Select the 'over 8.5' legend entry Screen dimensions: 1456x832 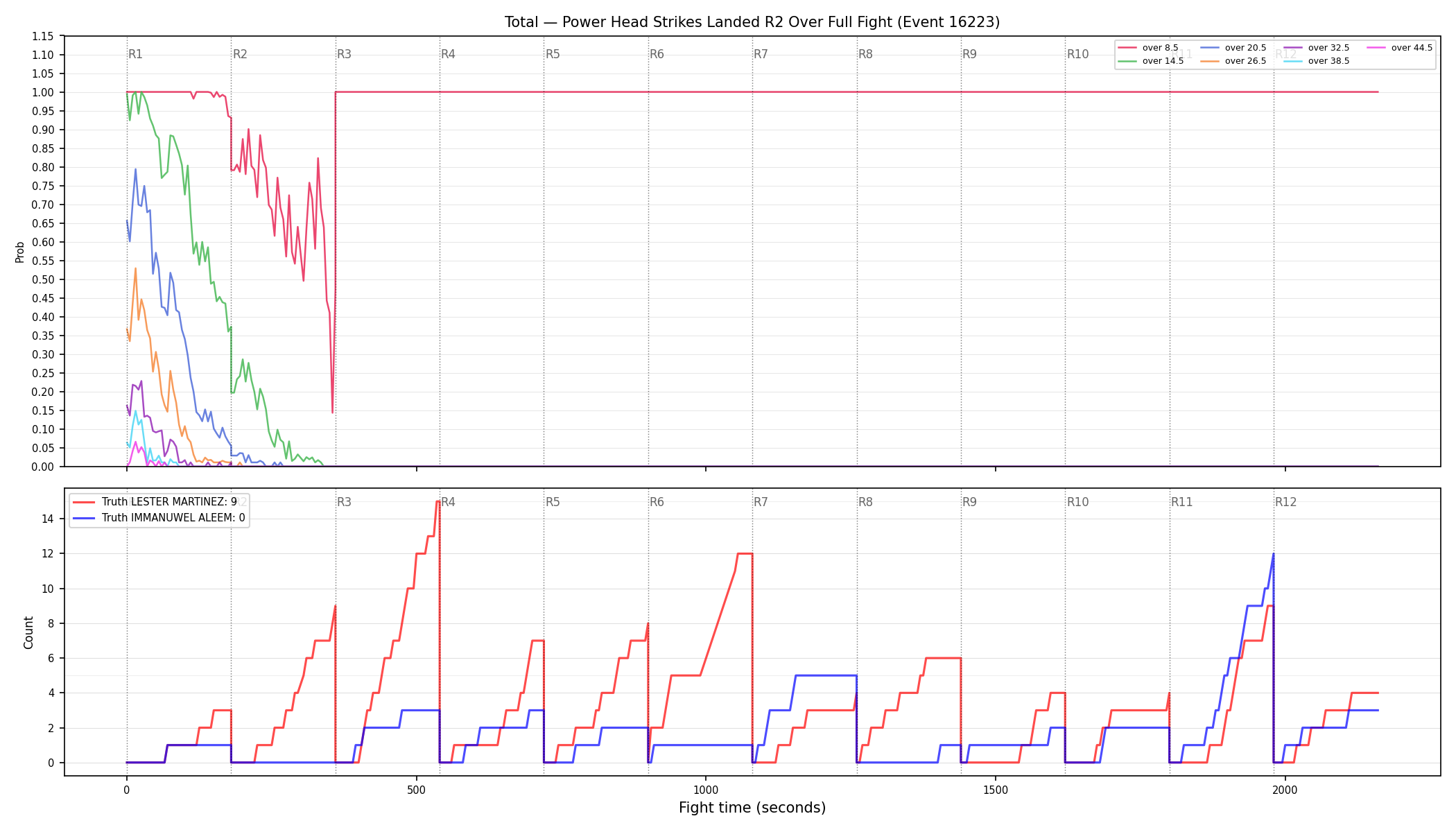pyautogui.click(x=1148, y=48)
